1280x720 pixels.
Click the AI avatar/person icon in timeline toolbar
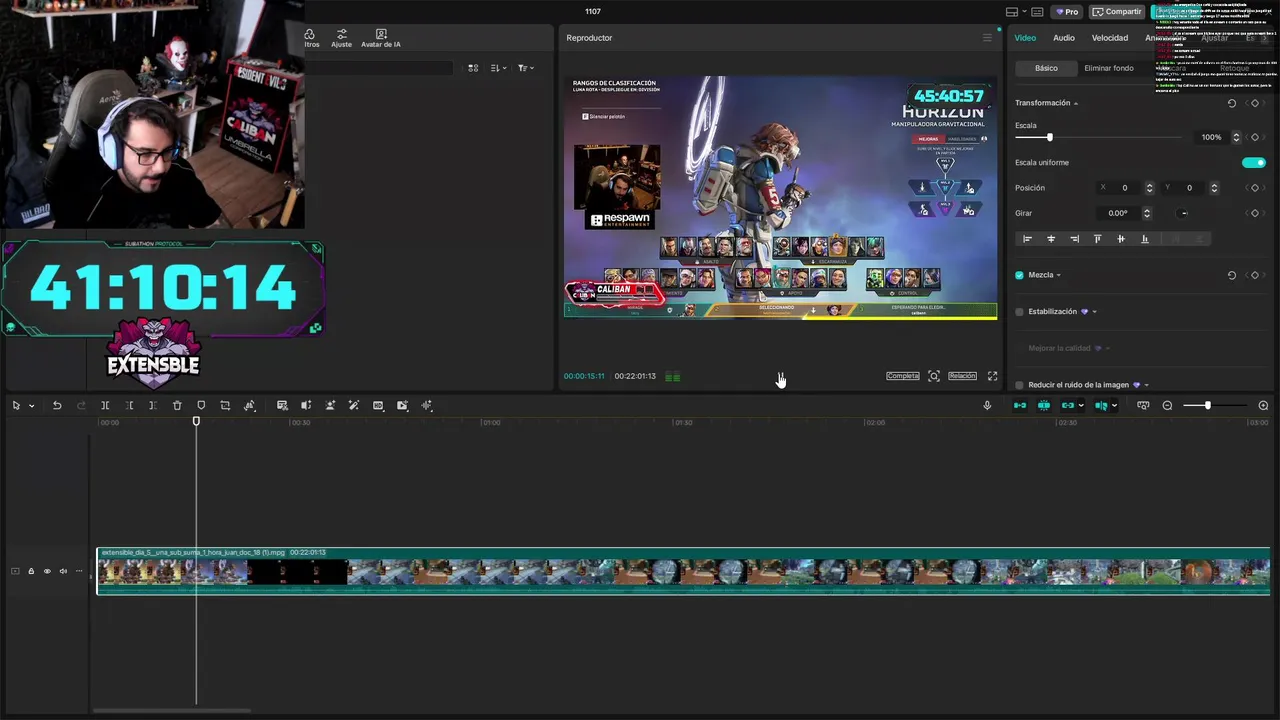330,405
